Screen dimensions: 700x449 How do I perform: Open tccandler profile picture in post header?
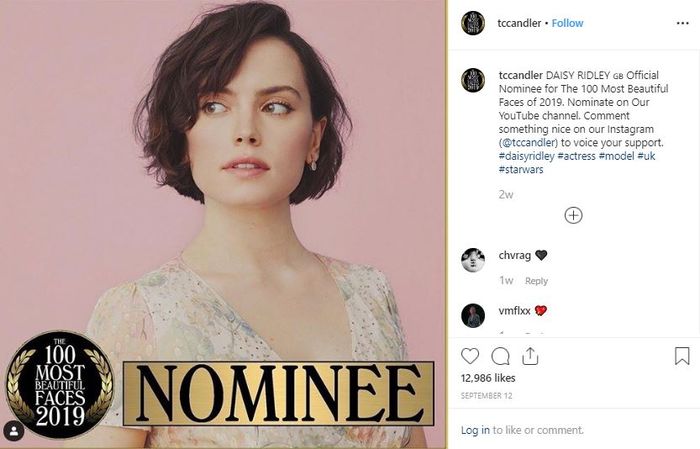coord(473,23)
